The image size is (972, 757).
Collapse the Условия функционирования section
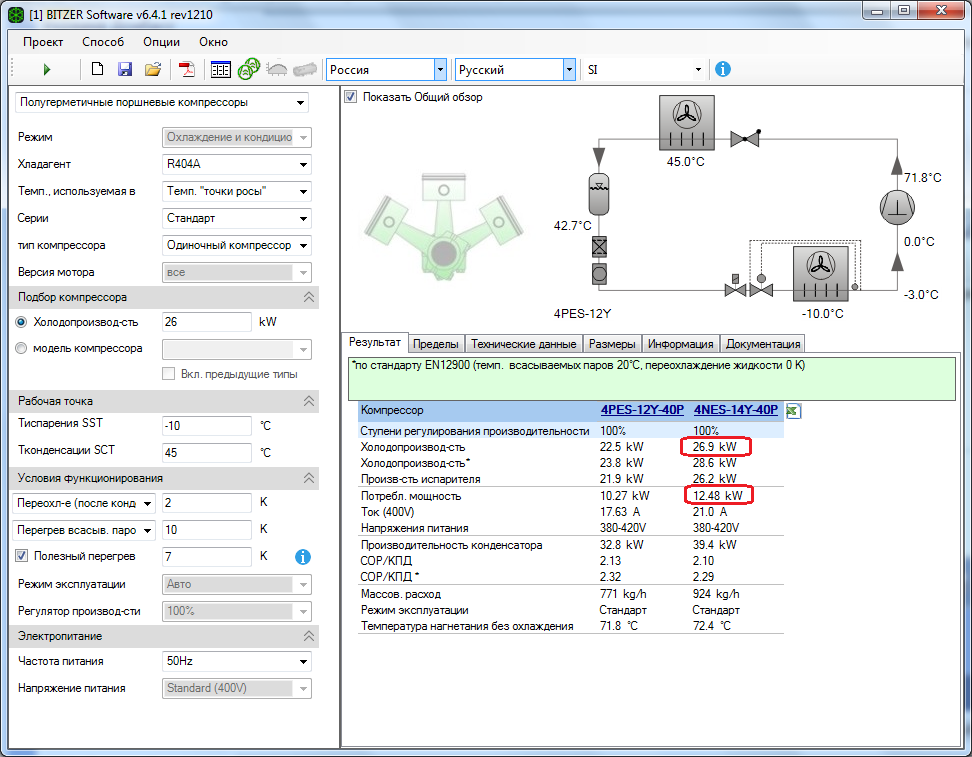pyautogui.click(x=308, y=478)
